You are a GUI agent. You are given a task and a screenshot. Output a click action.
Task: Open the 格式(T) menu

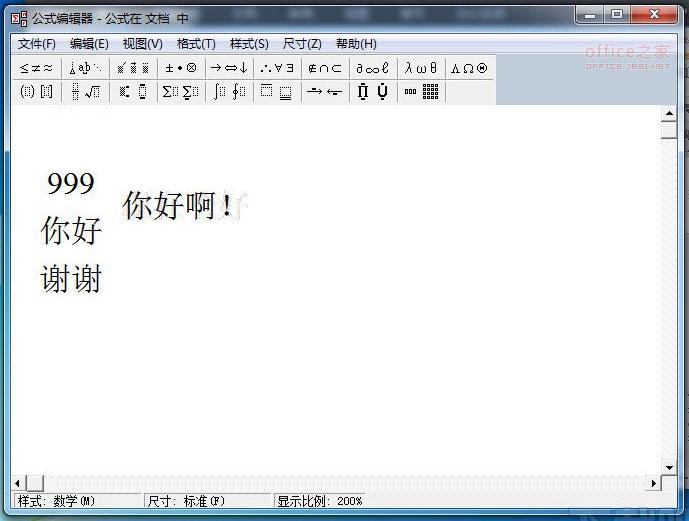(x=196, y=44)
